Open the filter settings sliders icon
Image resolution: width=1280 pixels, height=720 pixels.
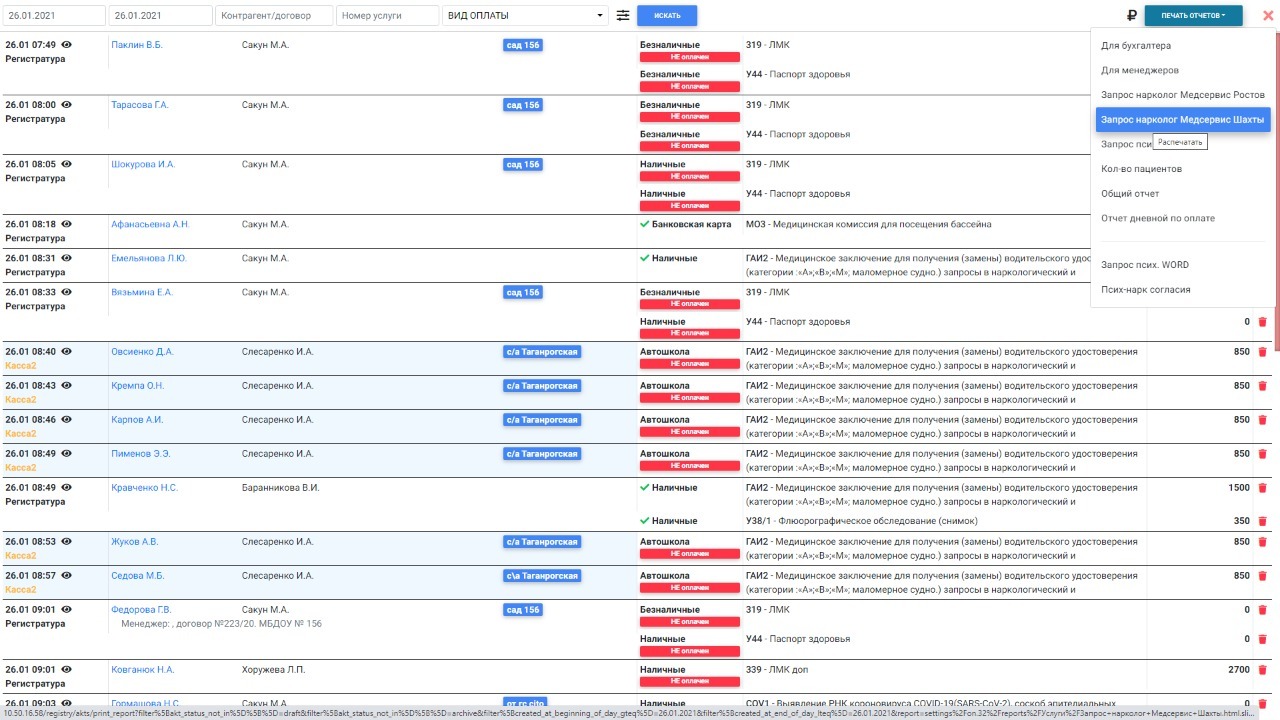623,15
